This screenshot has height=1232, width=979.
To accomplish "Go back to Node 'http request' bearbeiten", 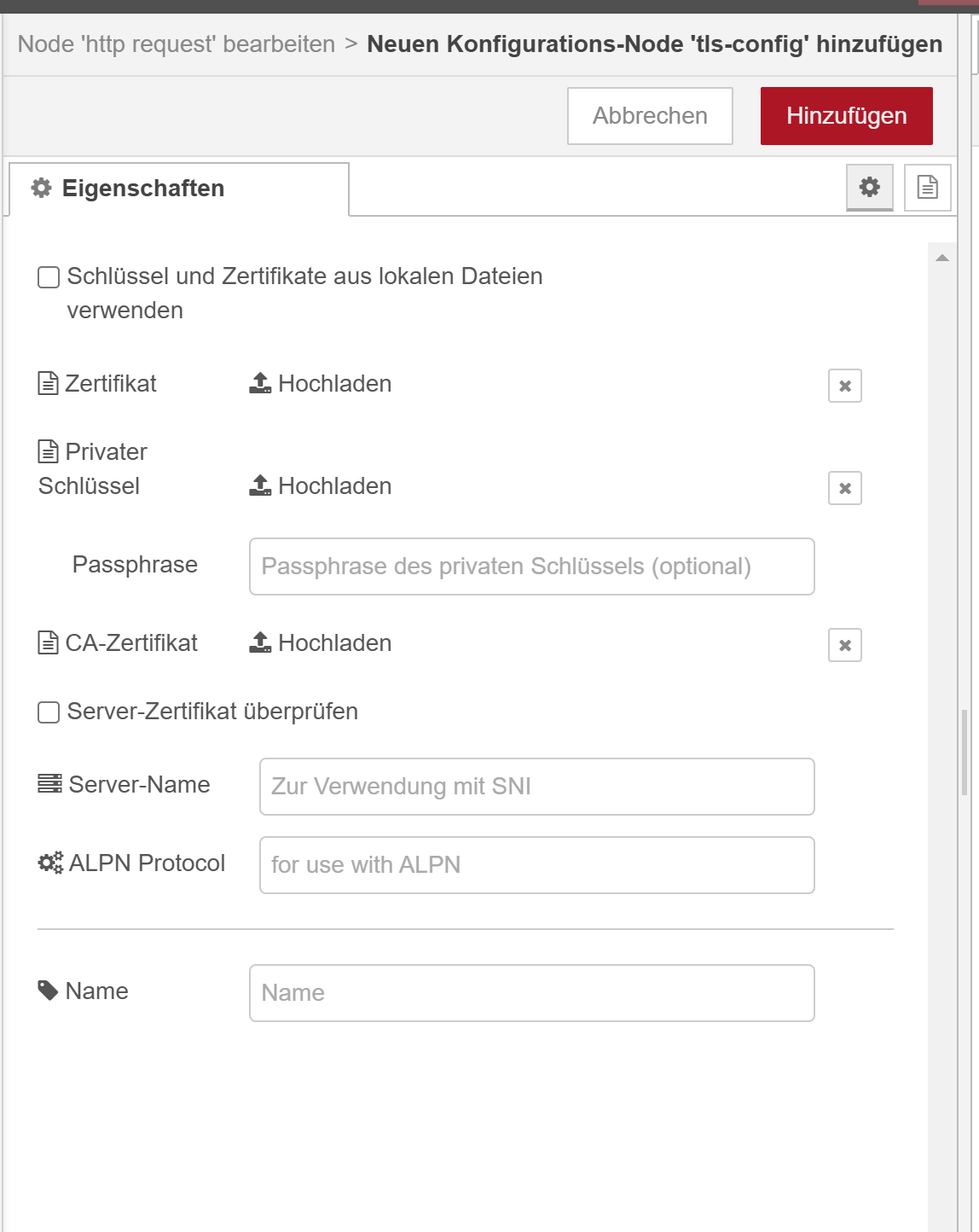I will [177, 44].
